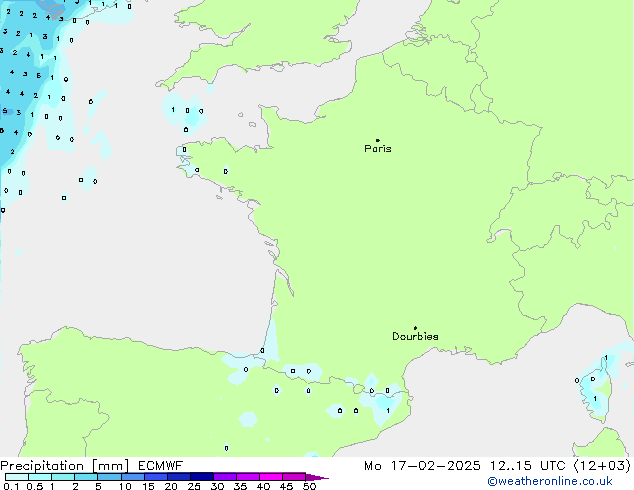The height and width of the screenshot is (490, 634).
Task: Click the Paris location dot marker
Action: point(377,140)
